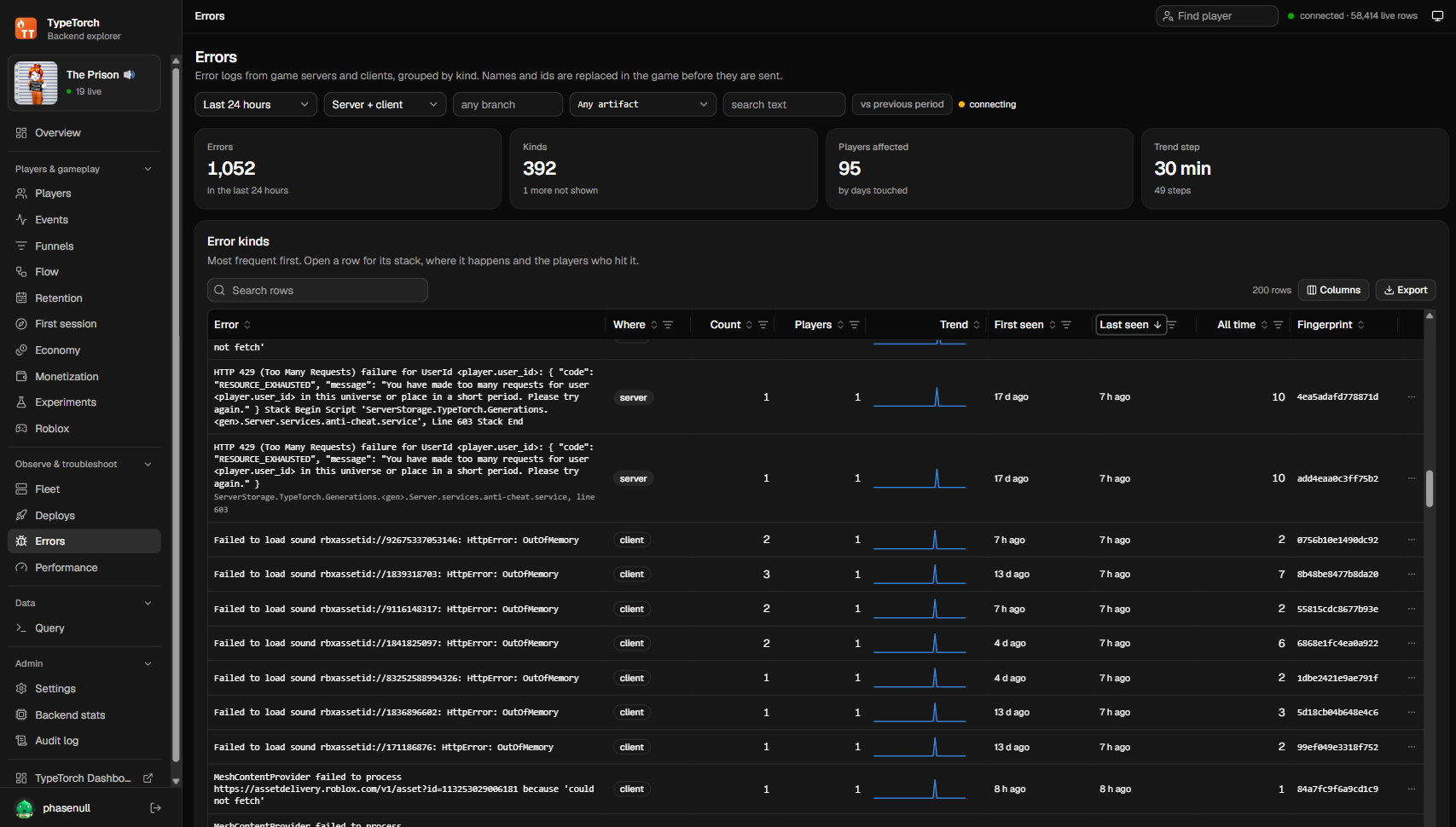Focus the any branch filter field
The width and height of the screenshot is (1456, 827).
click(x=508, y=104)
